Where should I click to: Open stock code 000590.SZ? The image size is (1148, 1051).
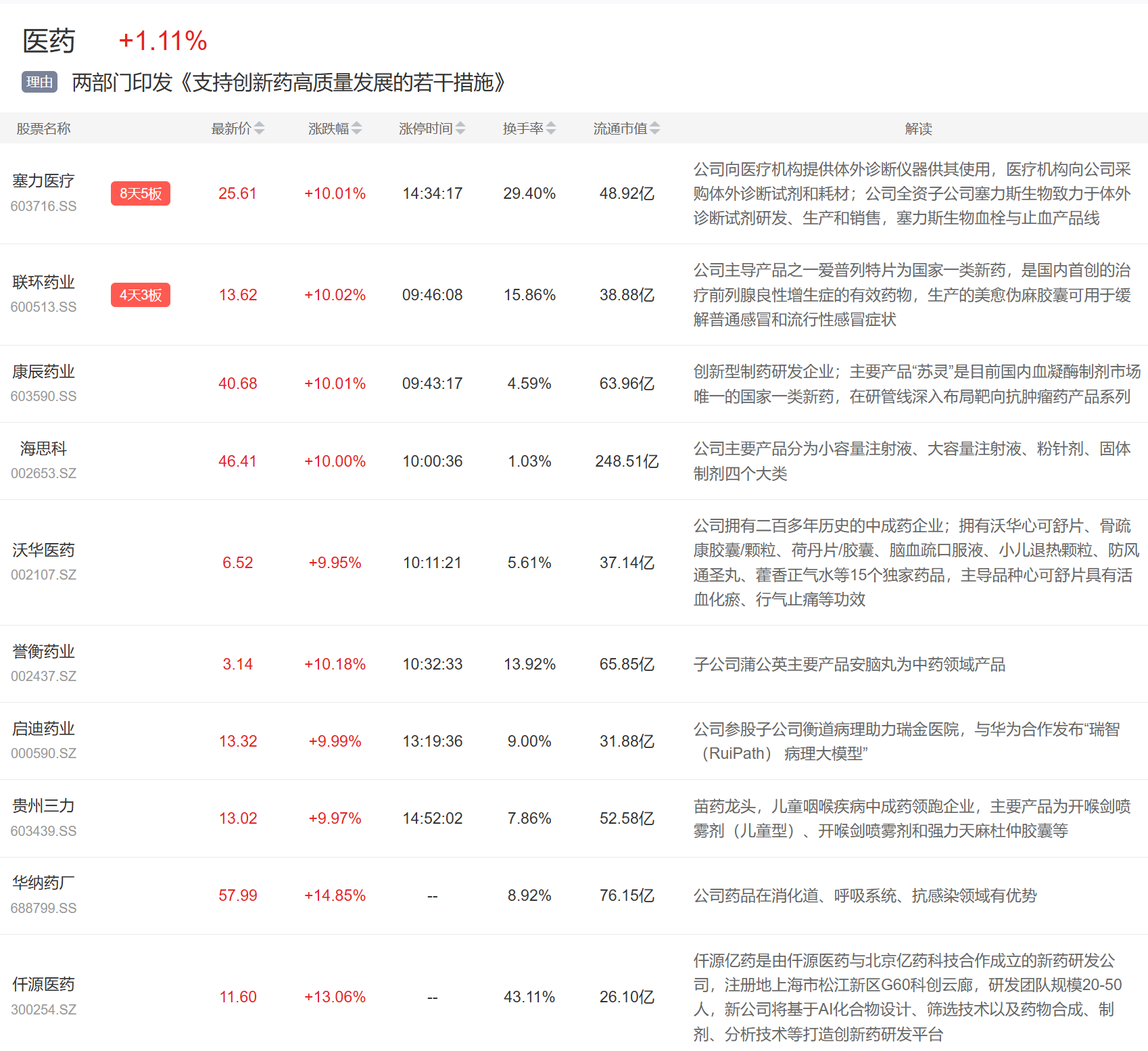click(43, 753)
